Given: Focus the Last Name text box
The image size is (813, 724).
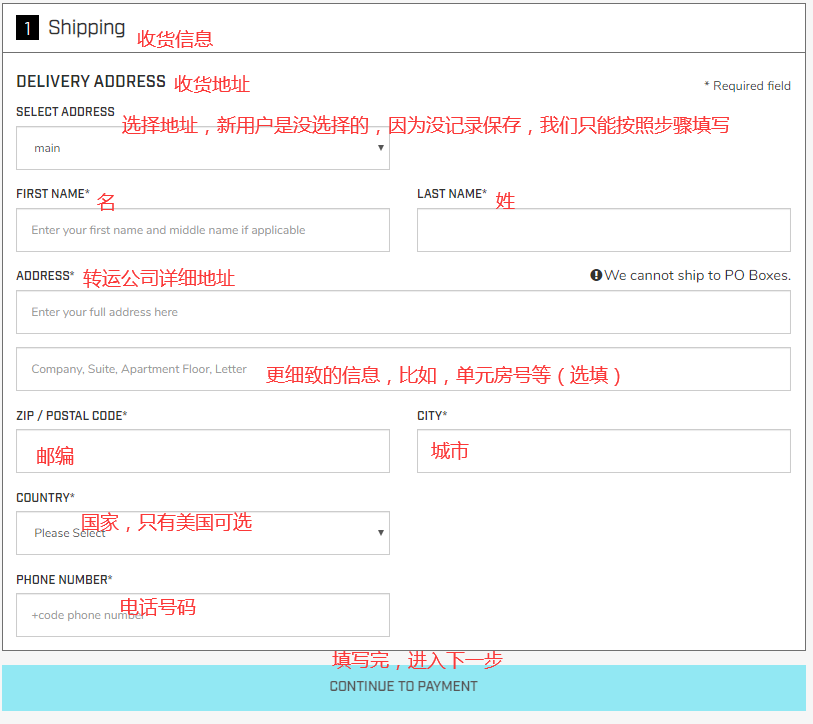Looking at the screenshot, I should pyautogui.click(x=603, y=230).
